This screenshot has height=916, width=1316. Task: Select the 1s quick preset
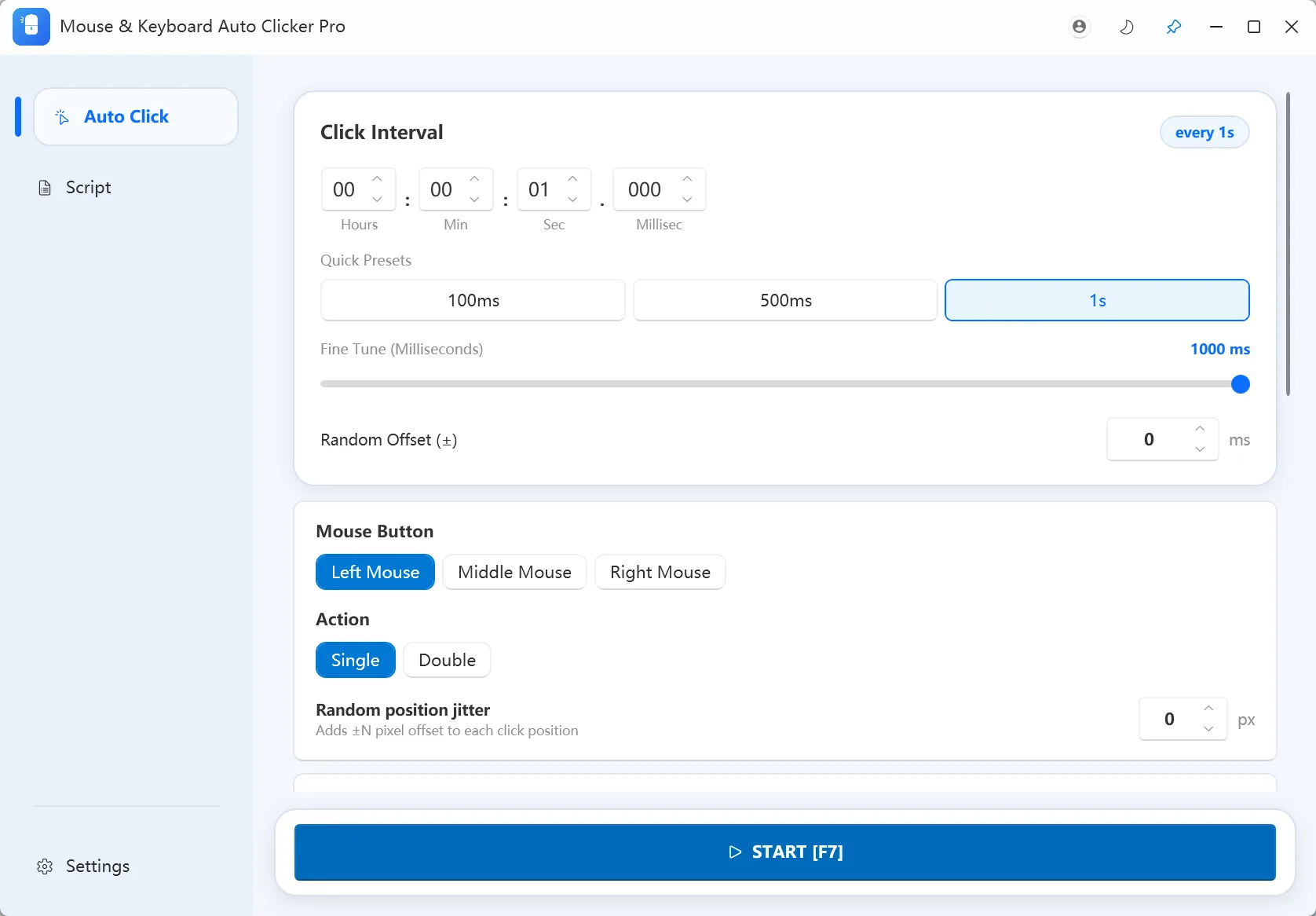click(x=1097, y=300)
